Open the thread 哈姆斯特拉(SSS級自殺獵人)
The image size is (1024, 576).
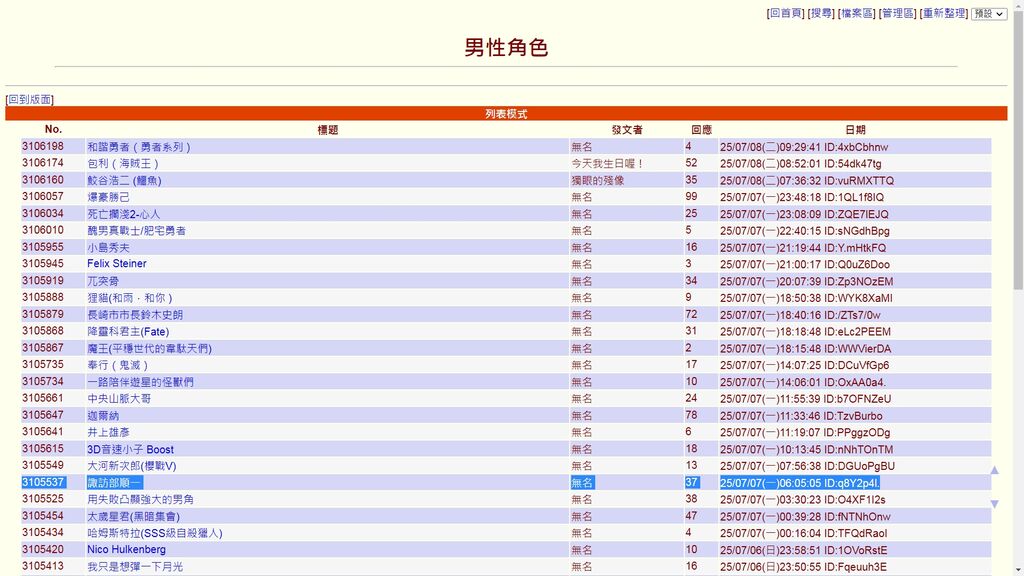154,533
